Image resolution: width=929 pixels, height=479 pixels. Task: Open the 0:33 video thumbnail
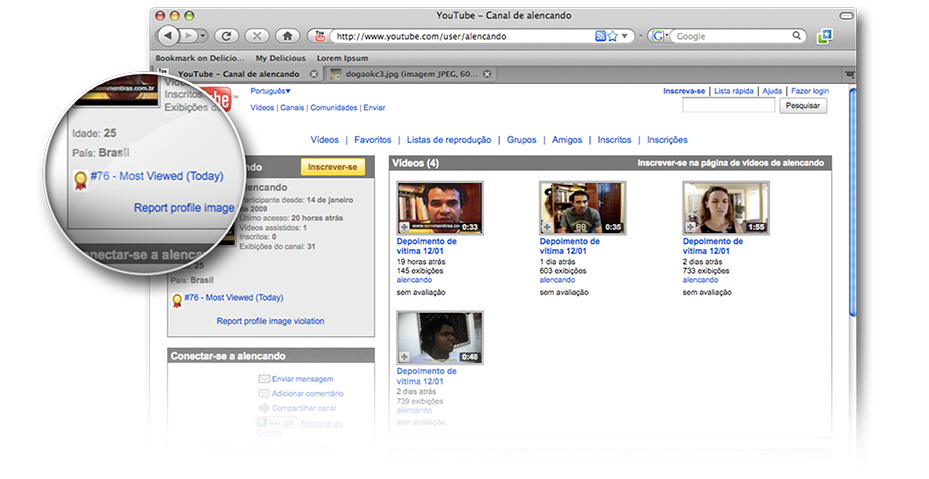pos(440,208)
